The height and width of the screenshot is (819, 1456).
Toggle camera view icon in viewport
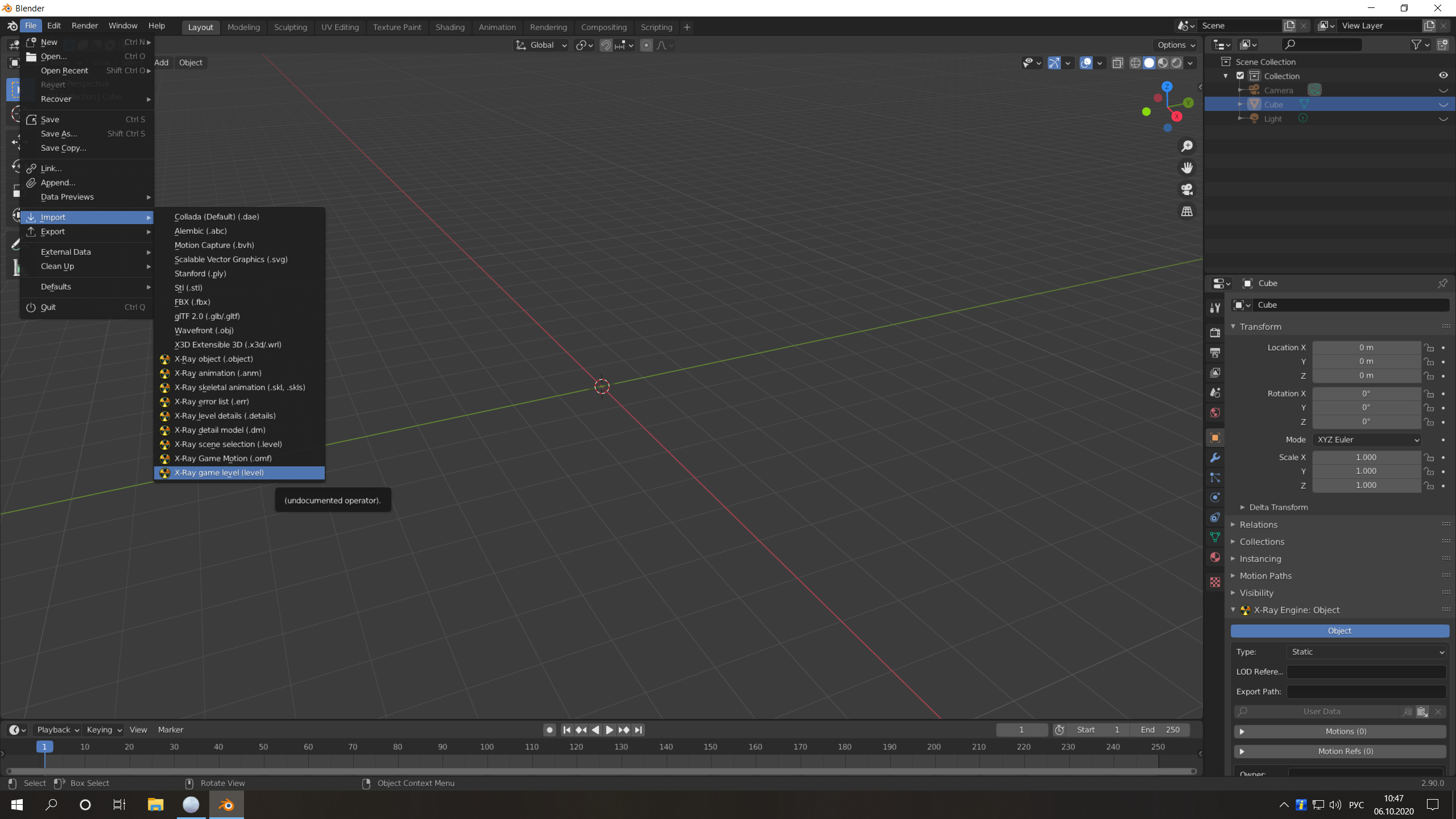[1187, 189]
